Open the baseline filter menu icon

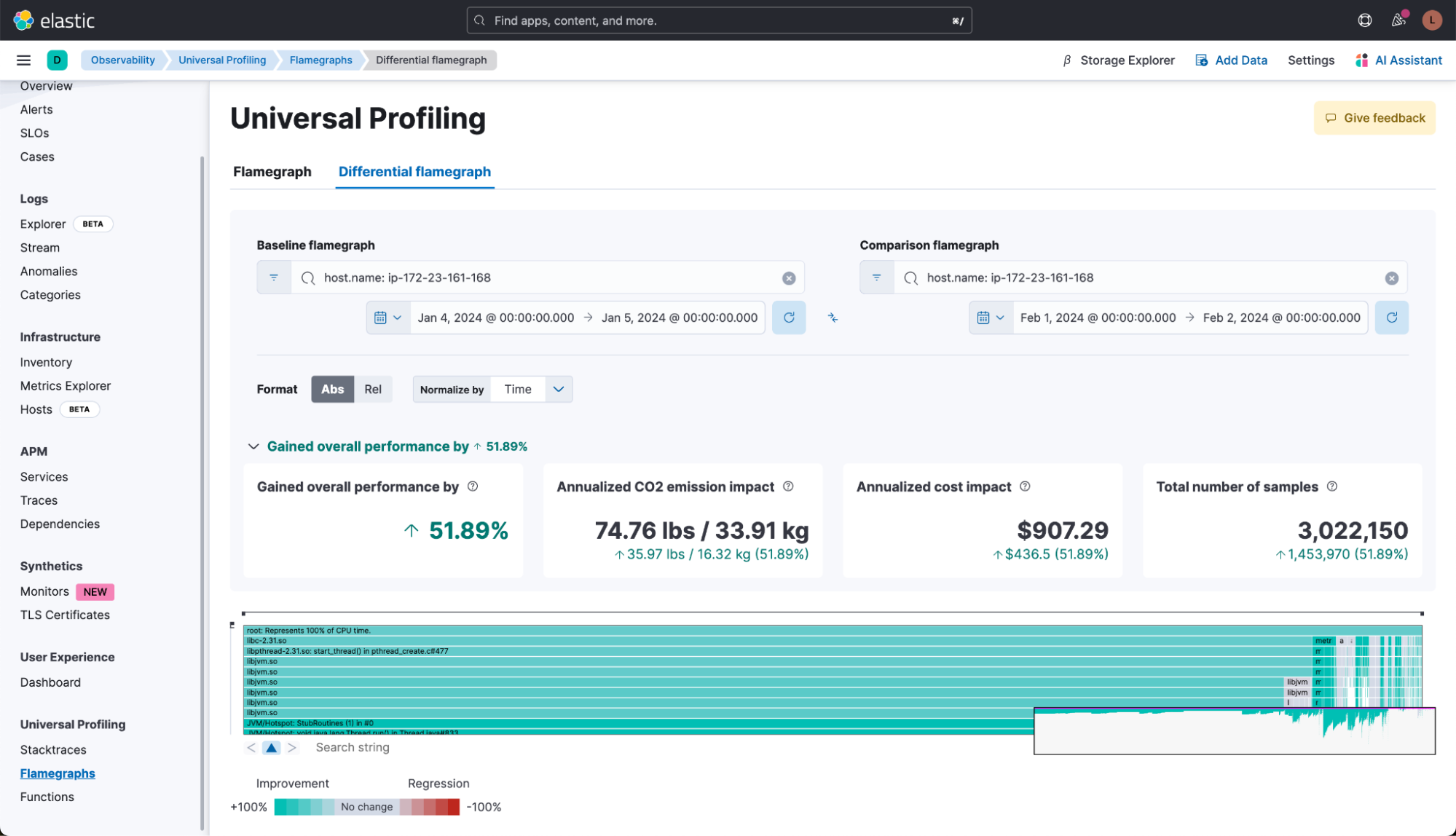pos(274,277)
